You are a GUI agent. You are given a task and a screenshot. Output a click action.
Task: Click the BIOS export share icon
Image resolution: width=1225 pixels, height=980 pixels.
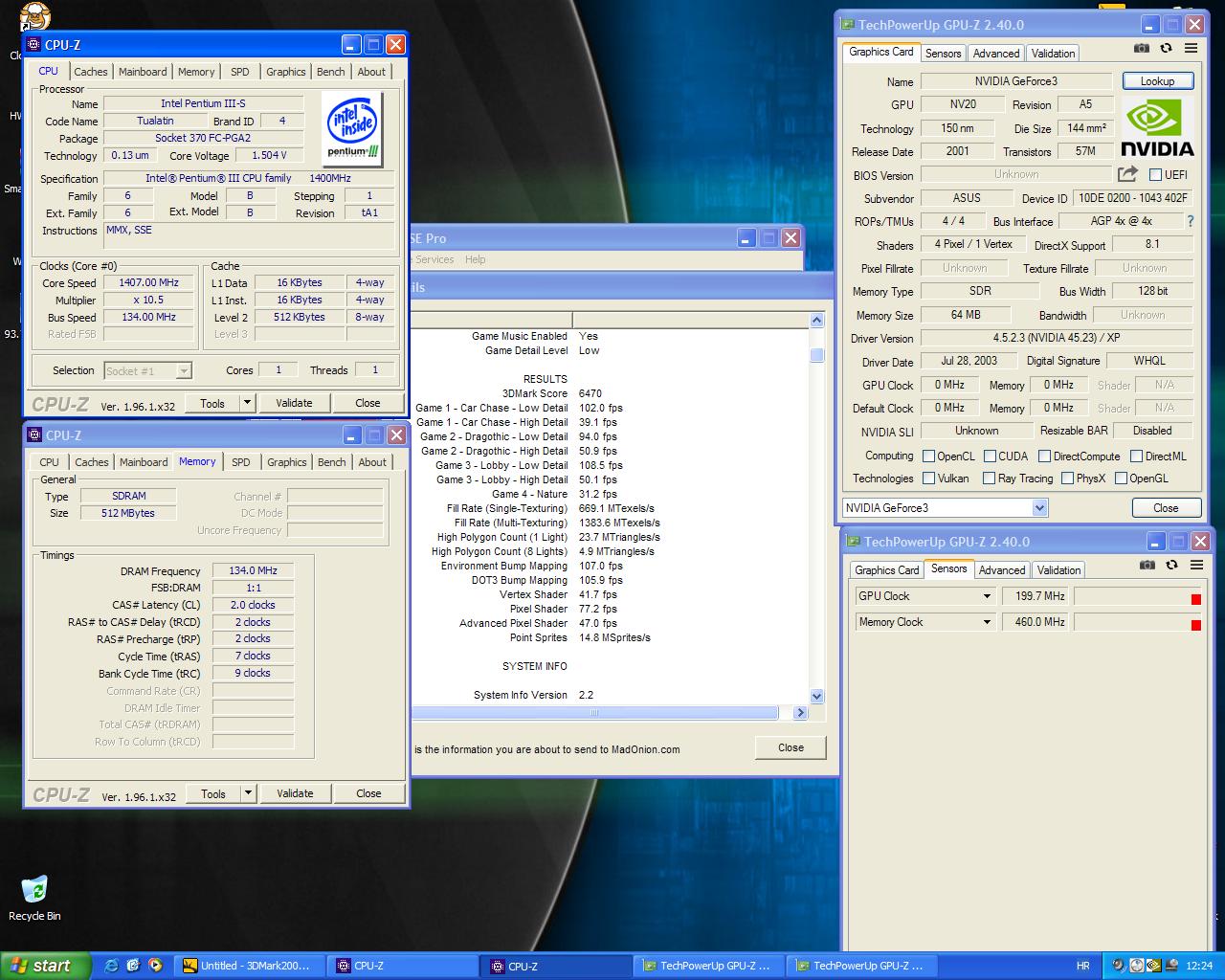[1127, 174]
